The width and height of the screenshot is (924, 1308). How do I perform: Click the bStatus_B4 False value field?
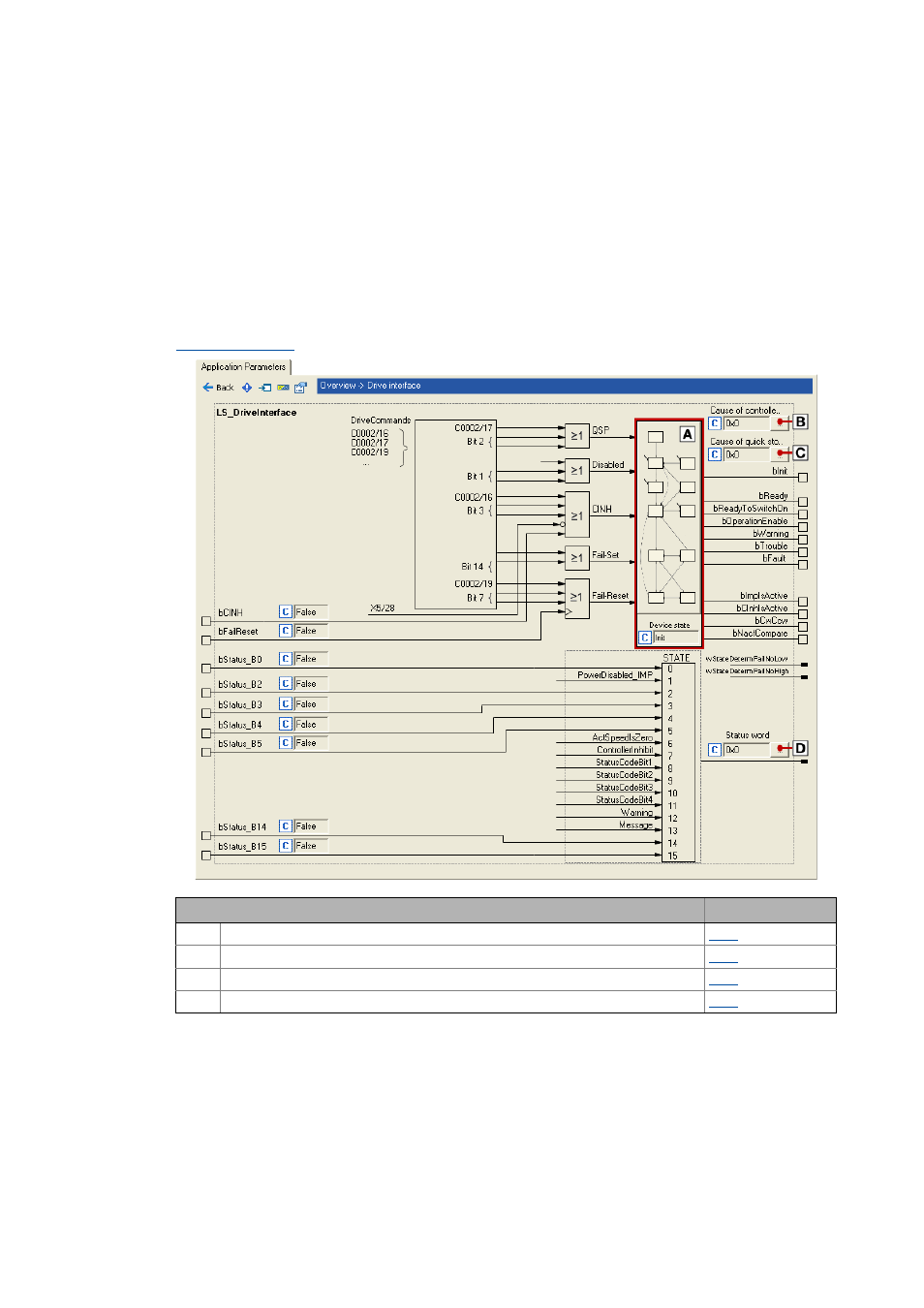[311, 724]
